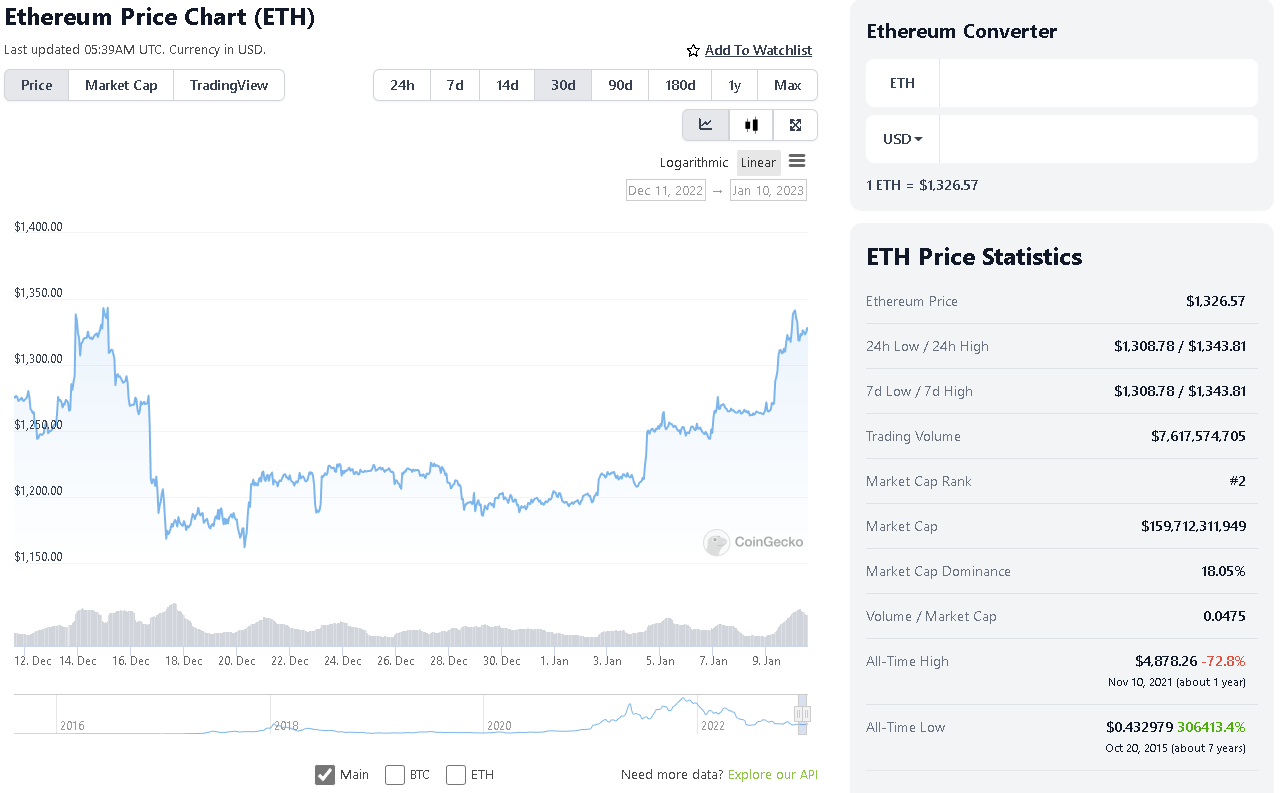Open the chart hamburger context menu
Viewport: 1284px width, 793px height.
coord(797,161)
